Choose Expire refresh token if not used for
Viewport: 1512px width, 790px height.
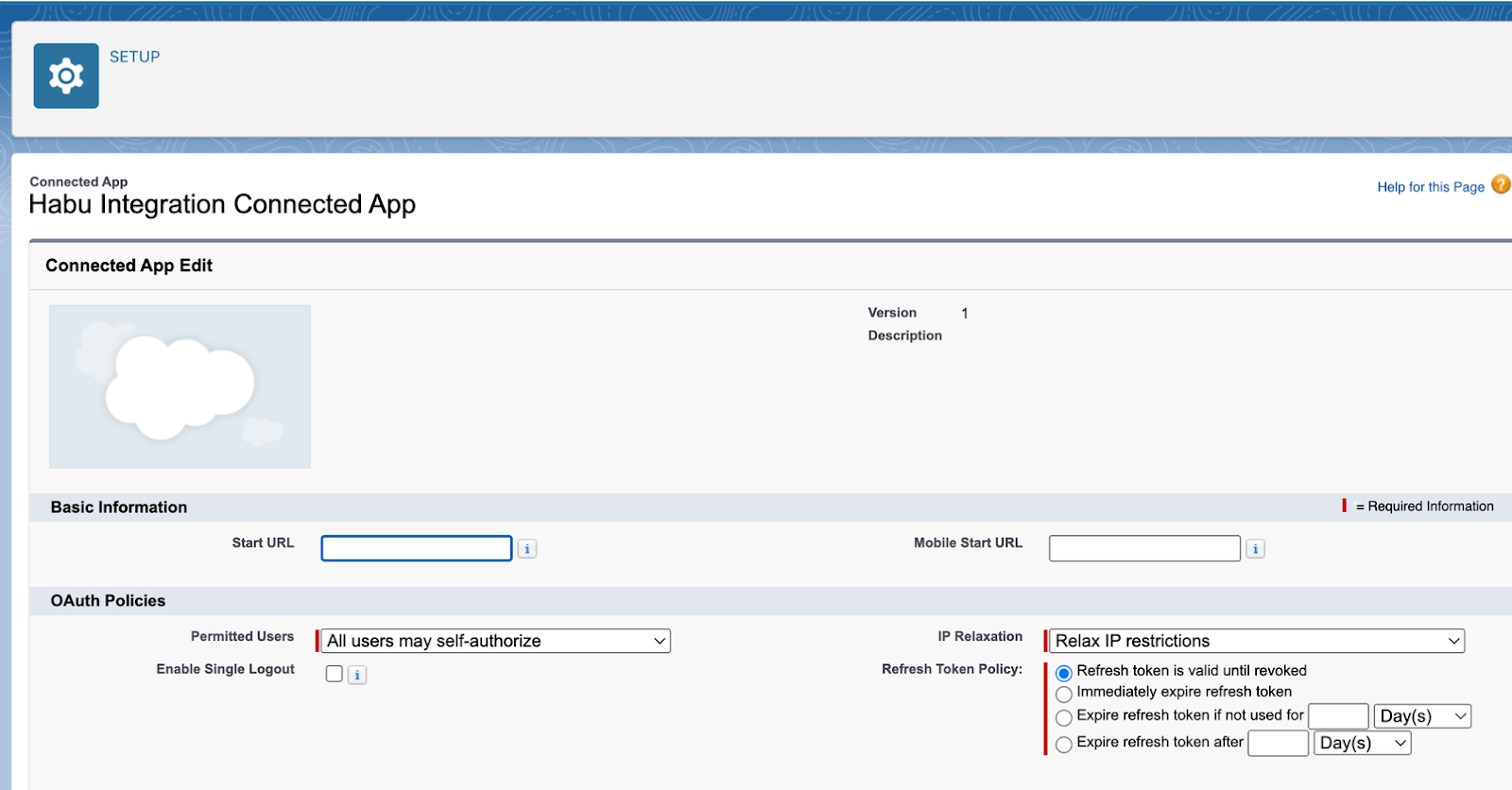pyautogui.click(x=1064, y=718)
